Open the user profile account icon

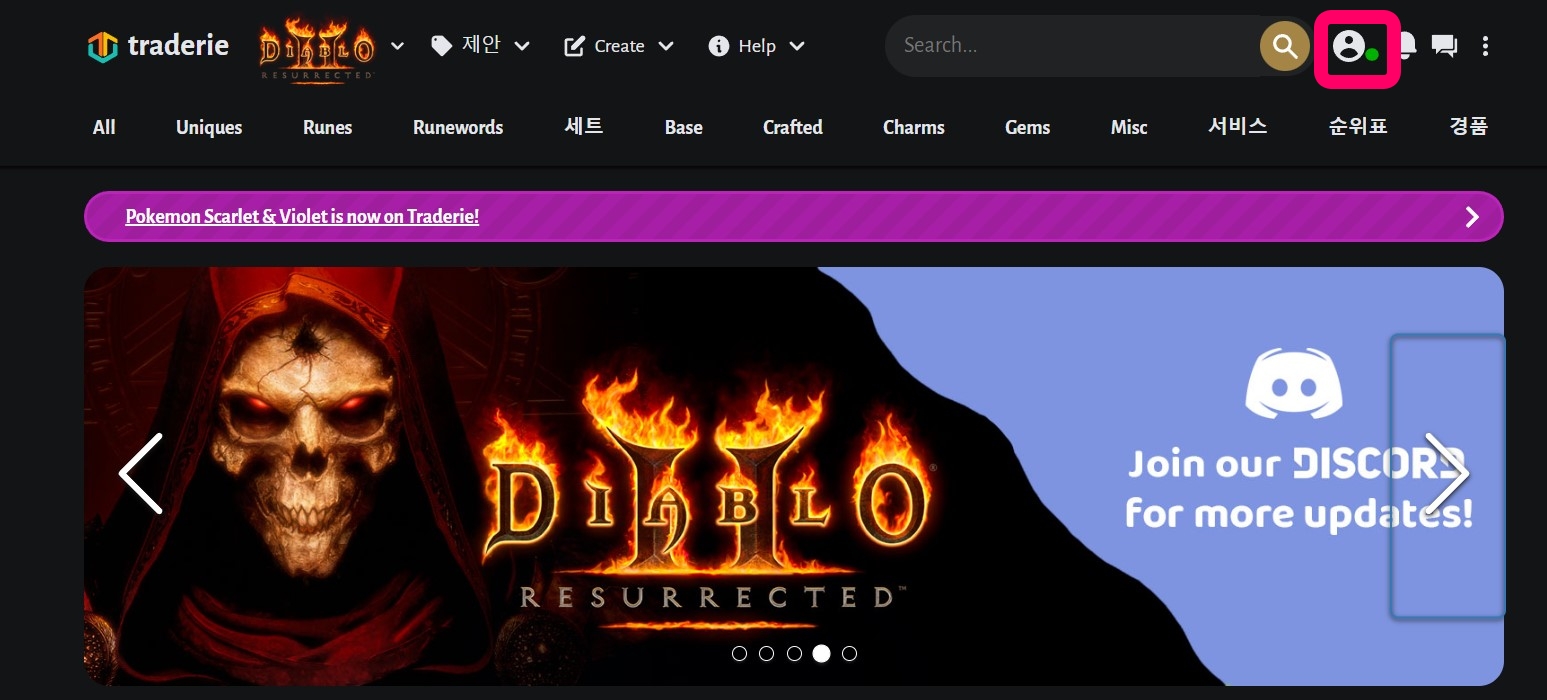pyautogui.click(x=1349, y=46)
